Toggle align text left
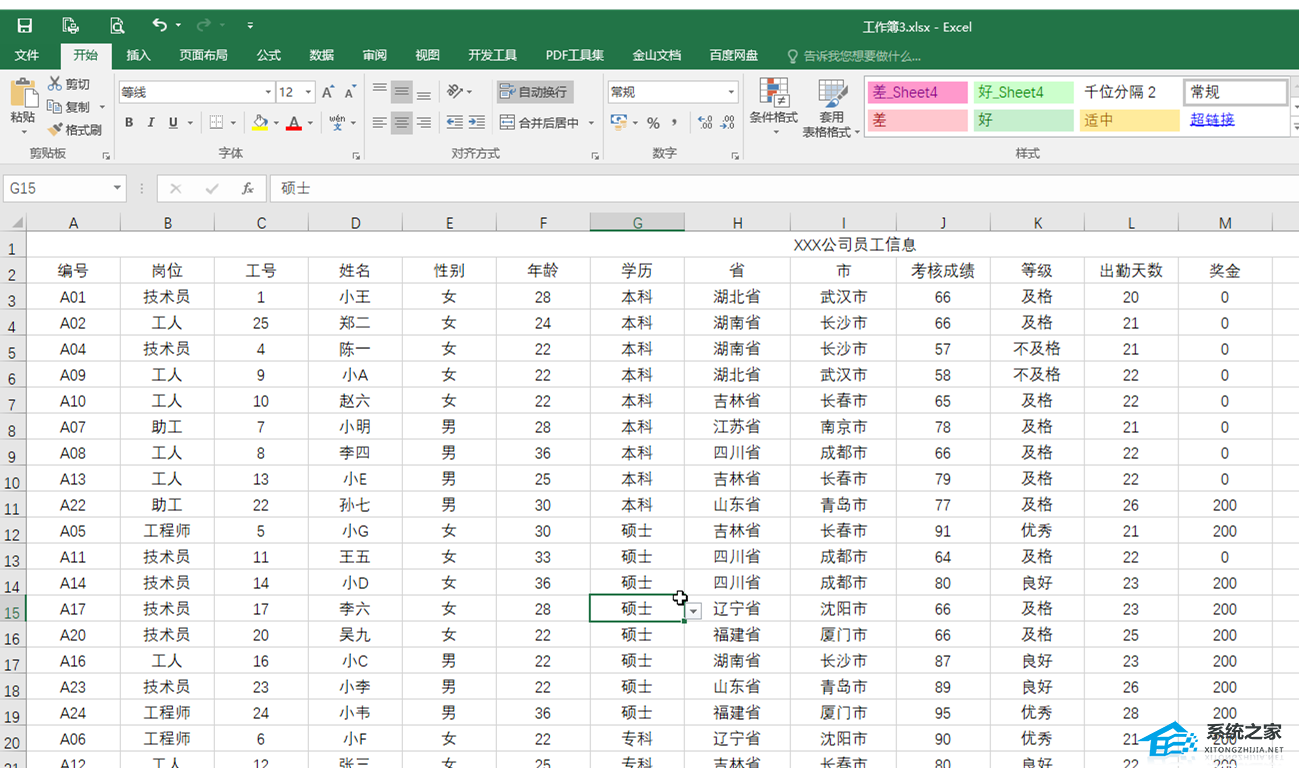Viewport: 1299px width, 768px height. [380, 123]
